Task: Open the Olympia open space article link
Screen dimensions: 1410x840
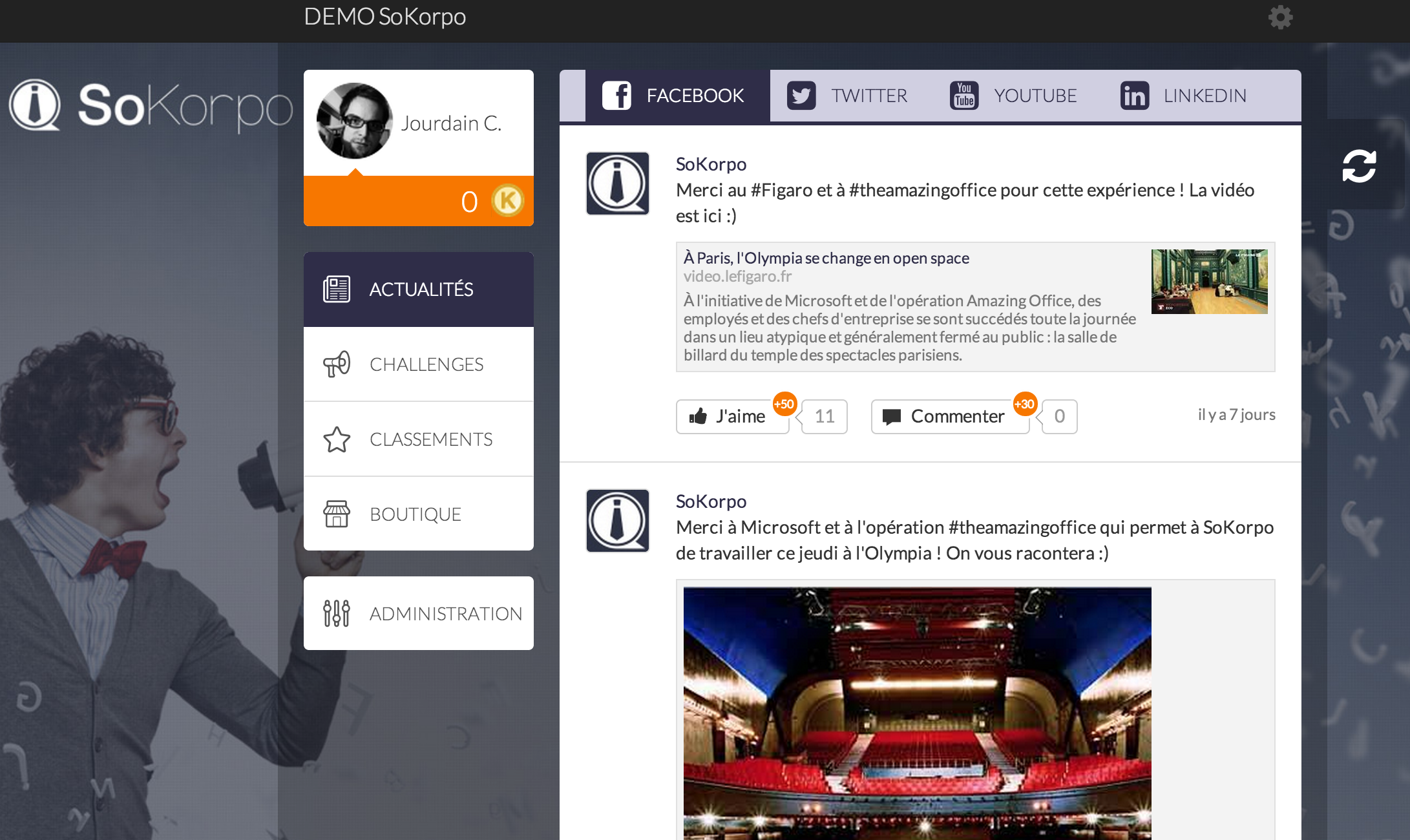Action: coord(826,258)
